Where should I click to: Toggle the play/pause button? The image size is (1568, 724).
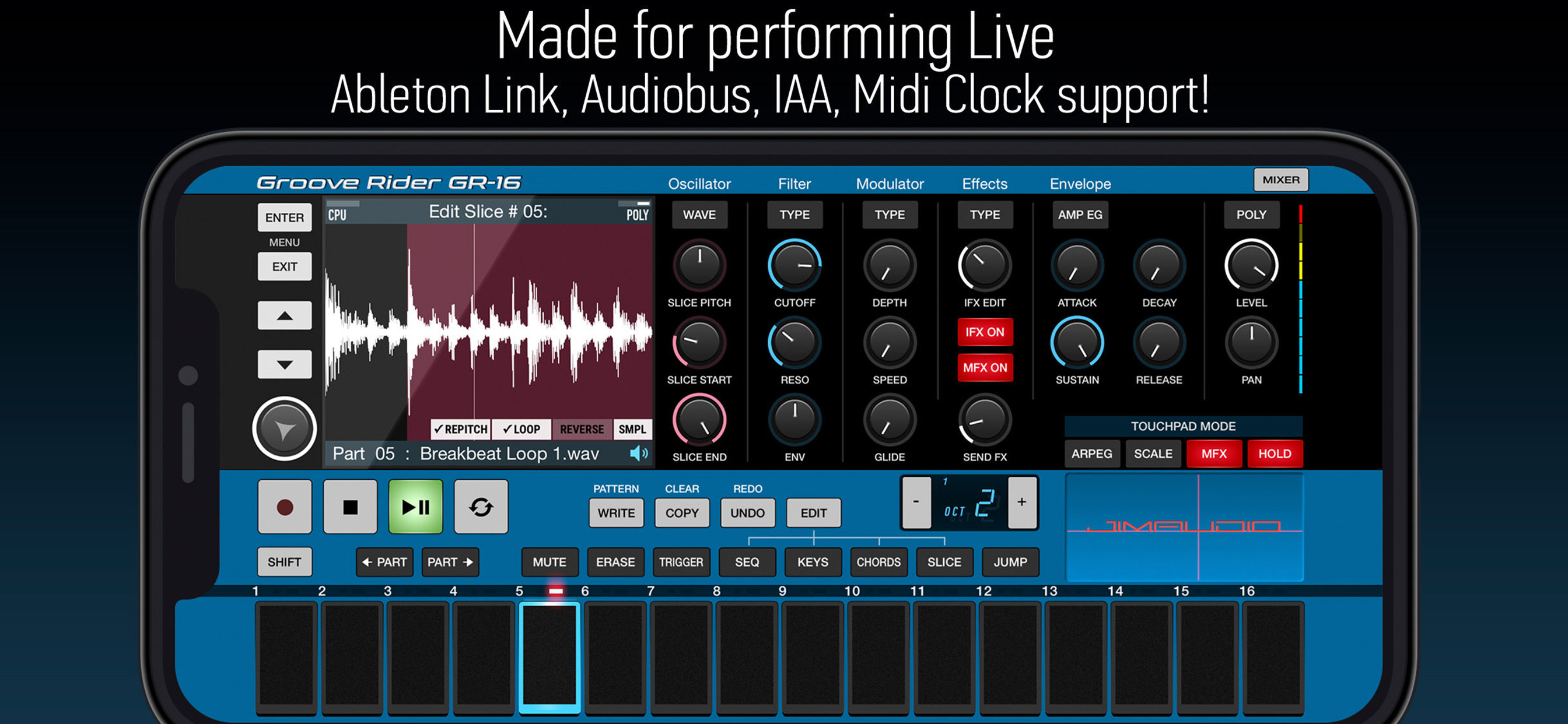(x=416, y=507)
